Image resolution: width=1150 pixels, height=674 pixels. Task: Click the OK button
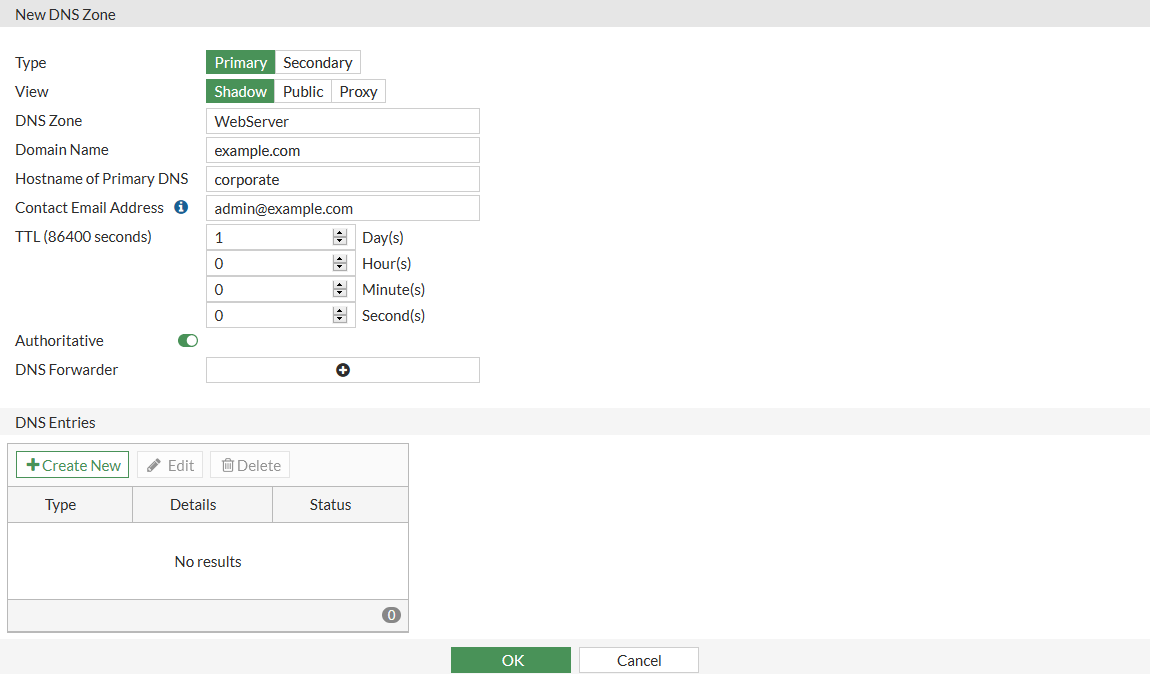[x=510, y=660]
